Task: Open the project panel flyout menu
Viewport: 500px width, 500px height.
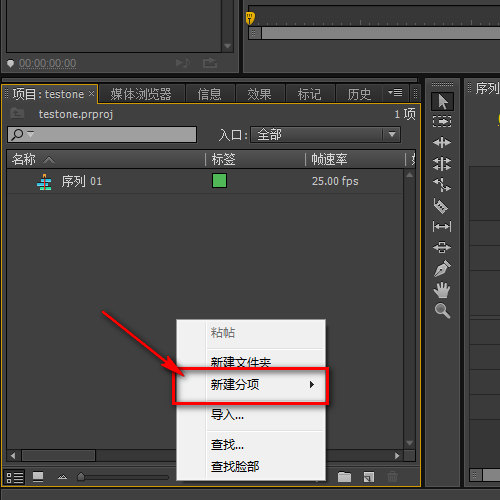Action: point(395,92)
